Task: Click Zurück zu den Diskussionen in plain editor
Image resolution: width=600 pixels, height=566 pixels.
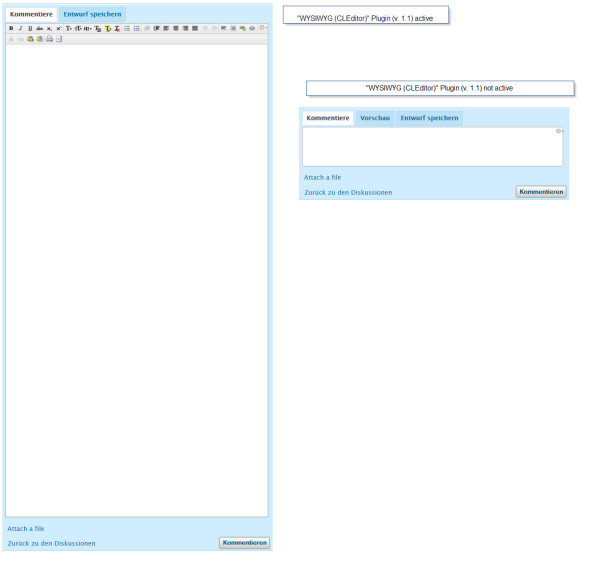Action: (348, 192)
